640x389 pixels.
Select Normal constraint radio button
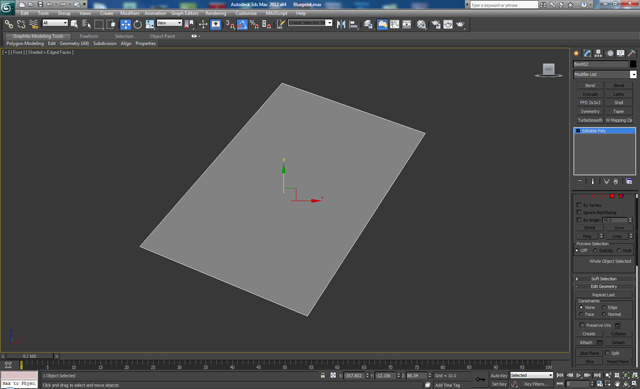[x=604, y=314]
